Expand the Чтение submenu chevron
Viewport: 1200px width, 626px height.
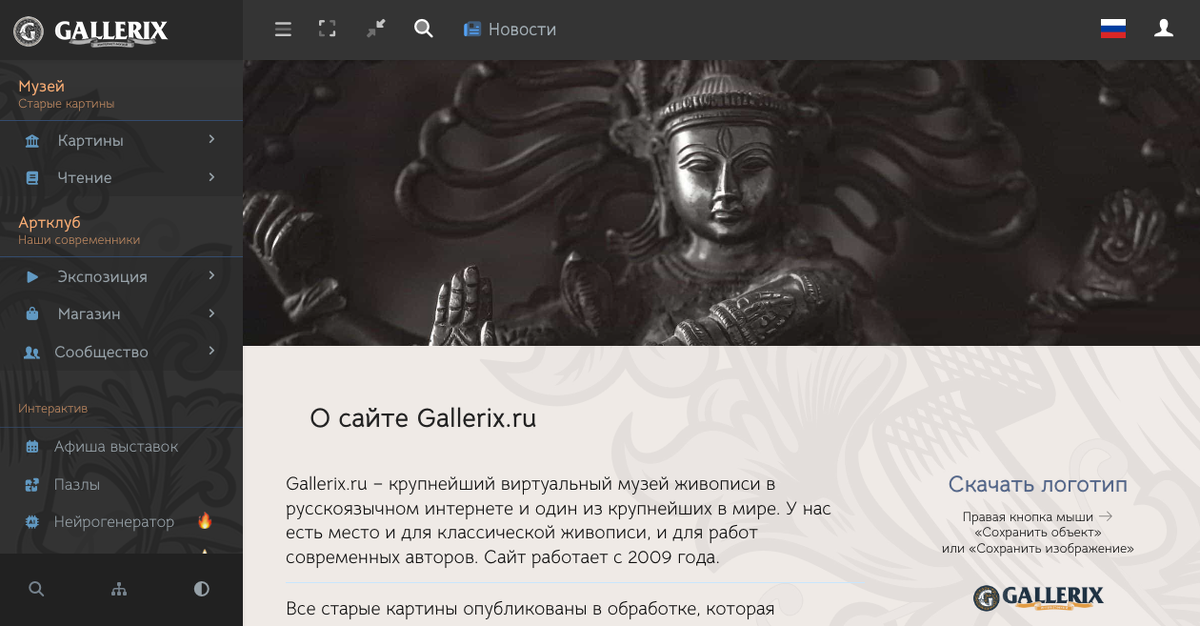pyautogui.click(x=212, y=177)
